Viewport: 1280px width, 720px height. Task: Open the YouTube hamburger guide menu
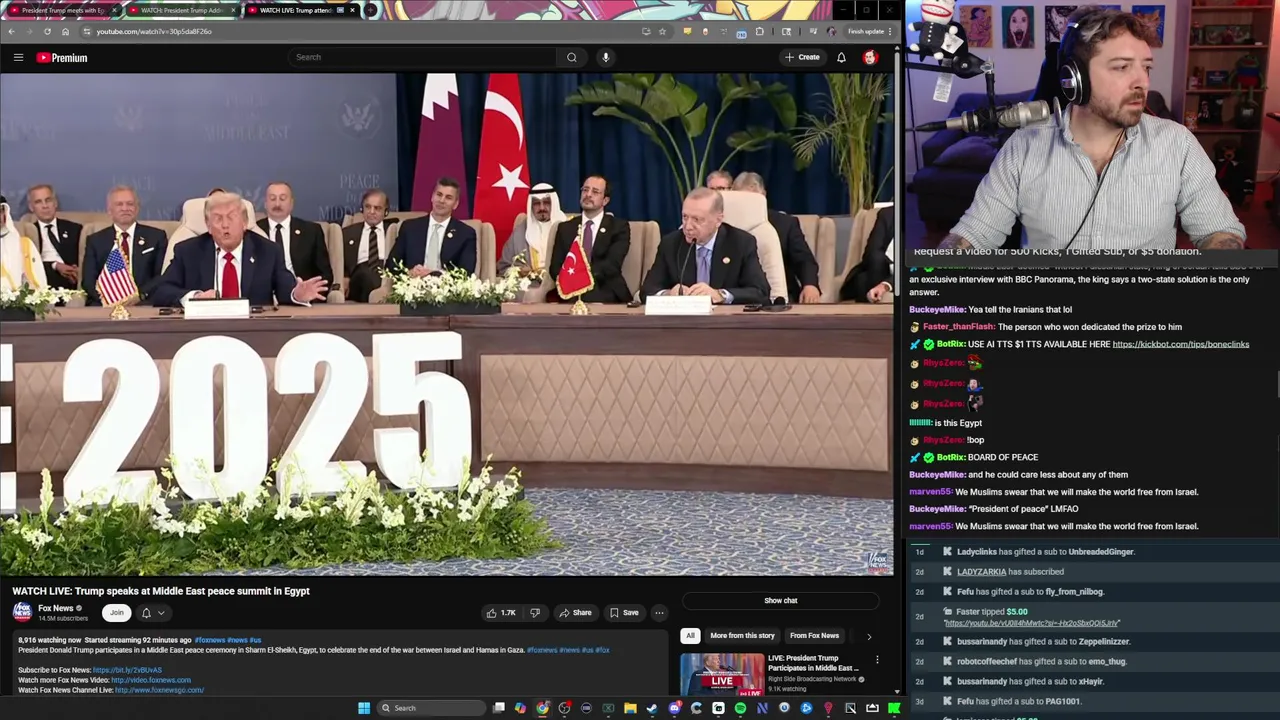tap(18, 57)
